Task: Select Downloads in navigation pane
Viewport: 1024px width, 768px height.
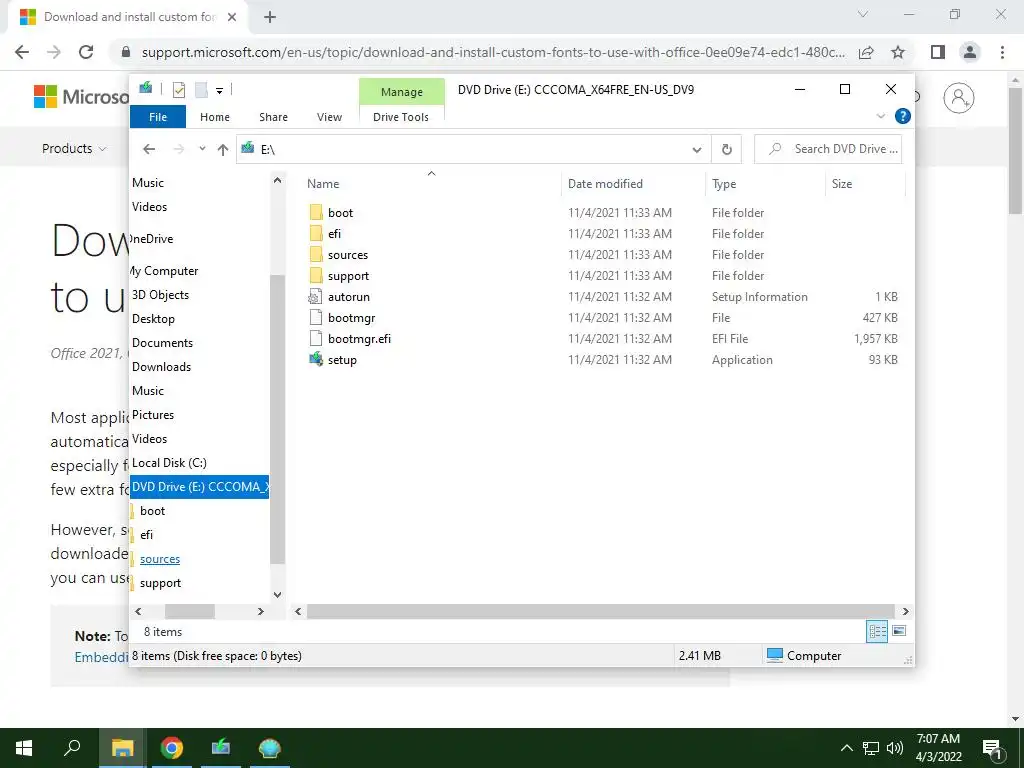Action: [x=161, y=366]
